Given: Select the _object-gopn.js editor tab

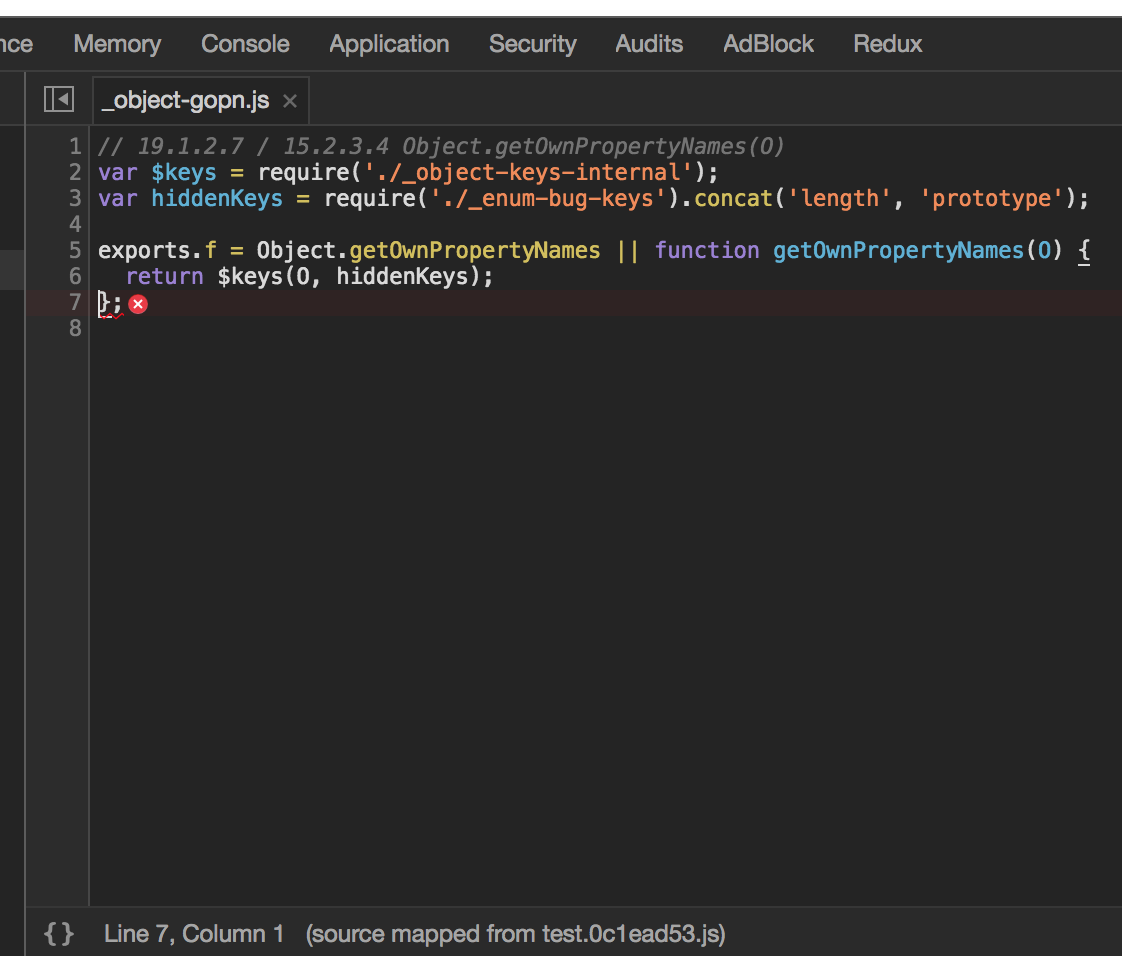Looking at the screenshot, I should (184, 100).
